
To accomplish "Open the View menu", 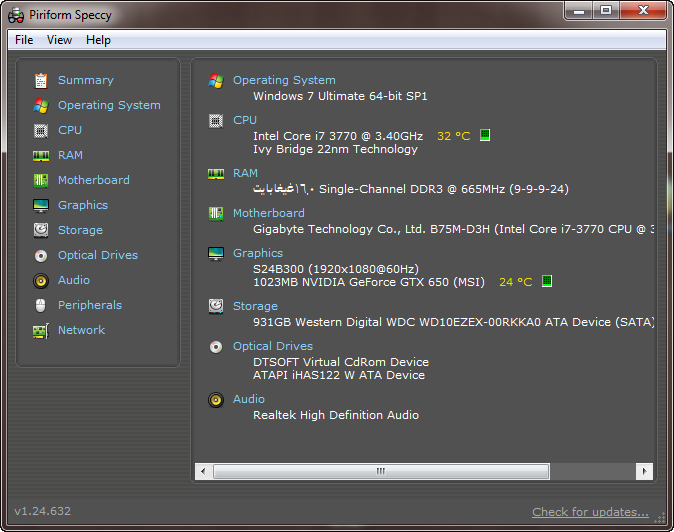I will [x=59, y=40].
